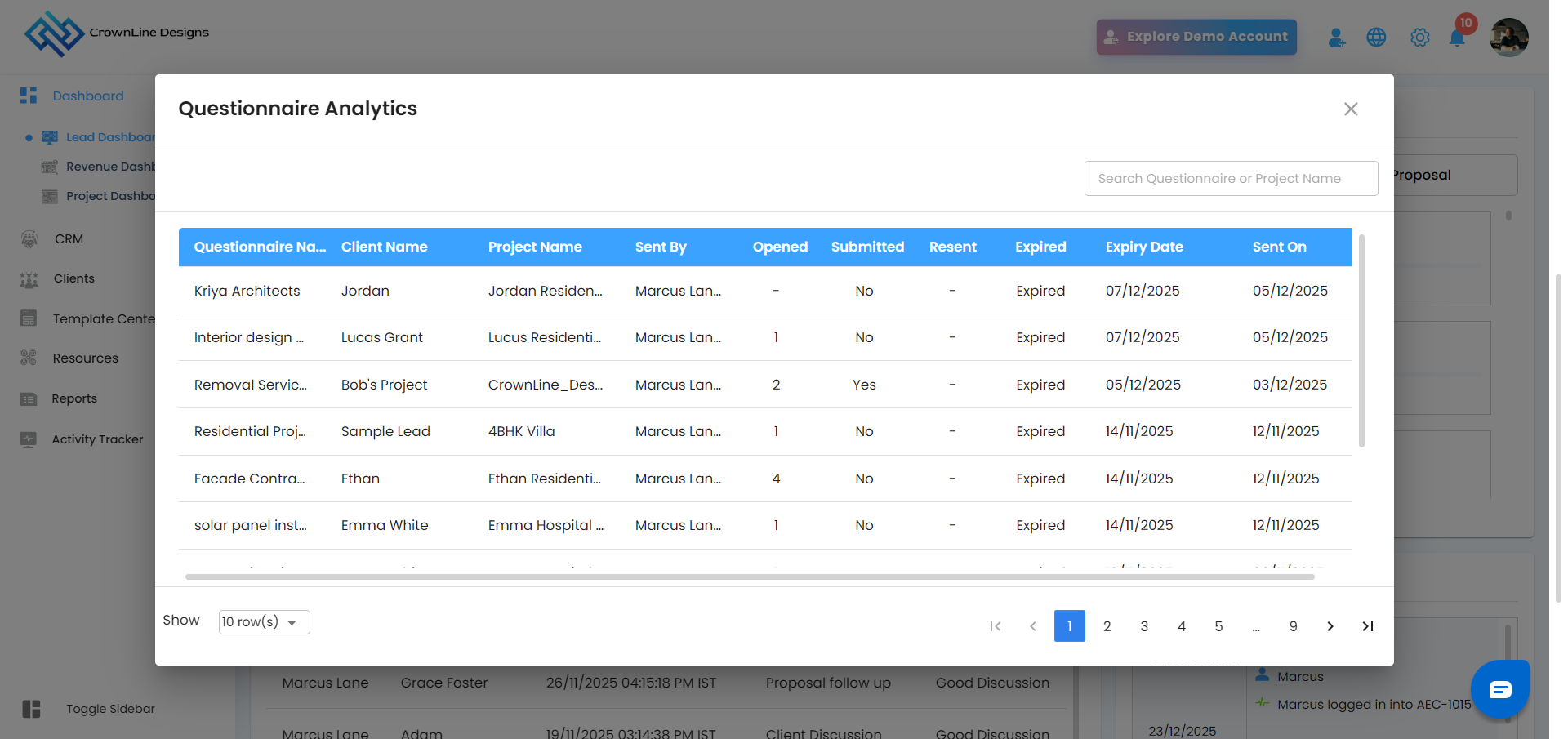Image resolution: width=1568 pixels, height=739 pixels.
Task: Click the vertical table scrollbar
Action: pyautogui.click(x=1361, y=343)
